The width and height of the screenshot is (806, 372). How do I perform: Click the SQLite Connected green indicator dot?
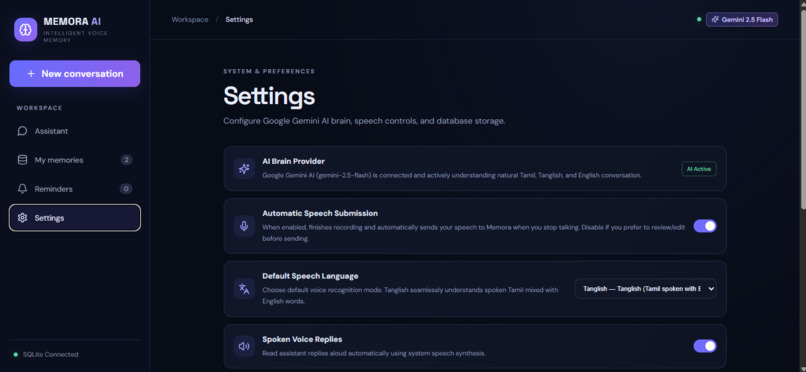point(15,355)
